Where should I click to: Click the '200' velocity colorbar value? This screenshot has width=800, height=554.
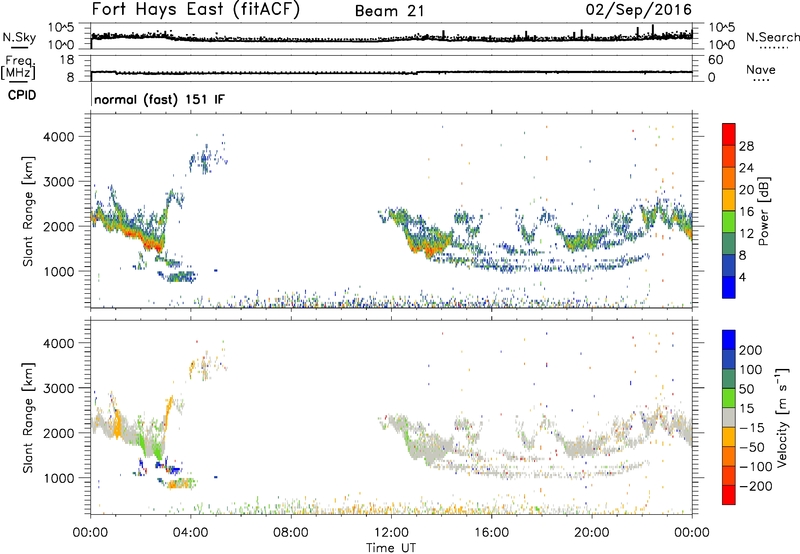(751, 350)
